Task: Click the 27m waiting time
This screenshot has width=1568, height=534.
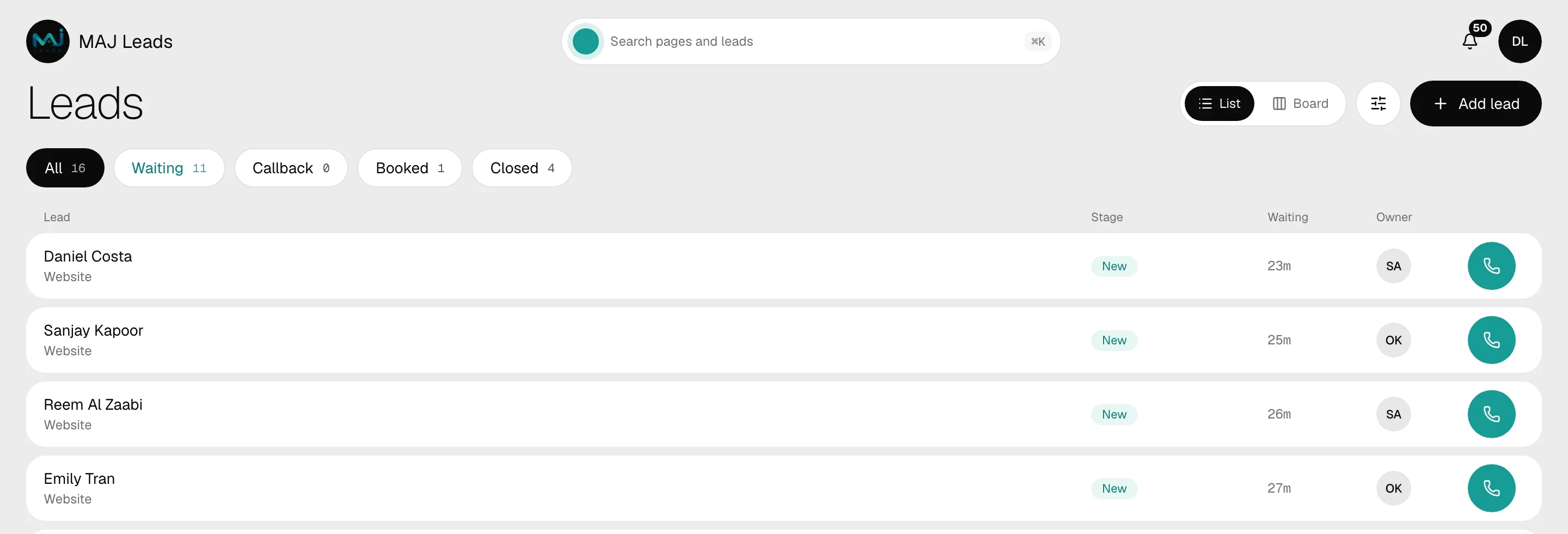Action: click(1279, 488)
